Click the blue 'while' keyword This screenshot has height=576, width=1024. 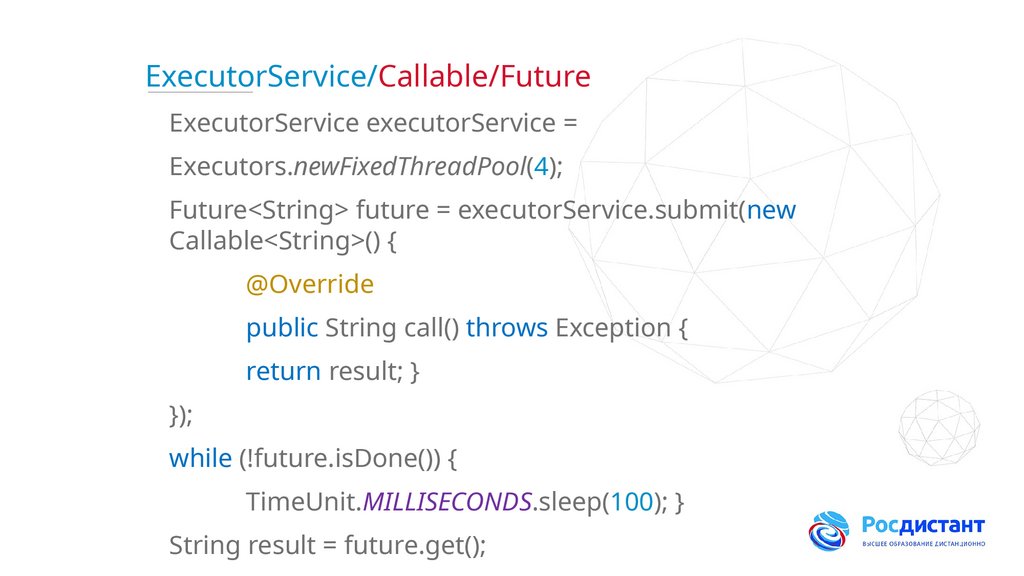(x=200, y=458)
